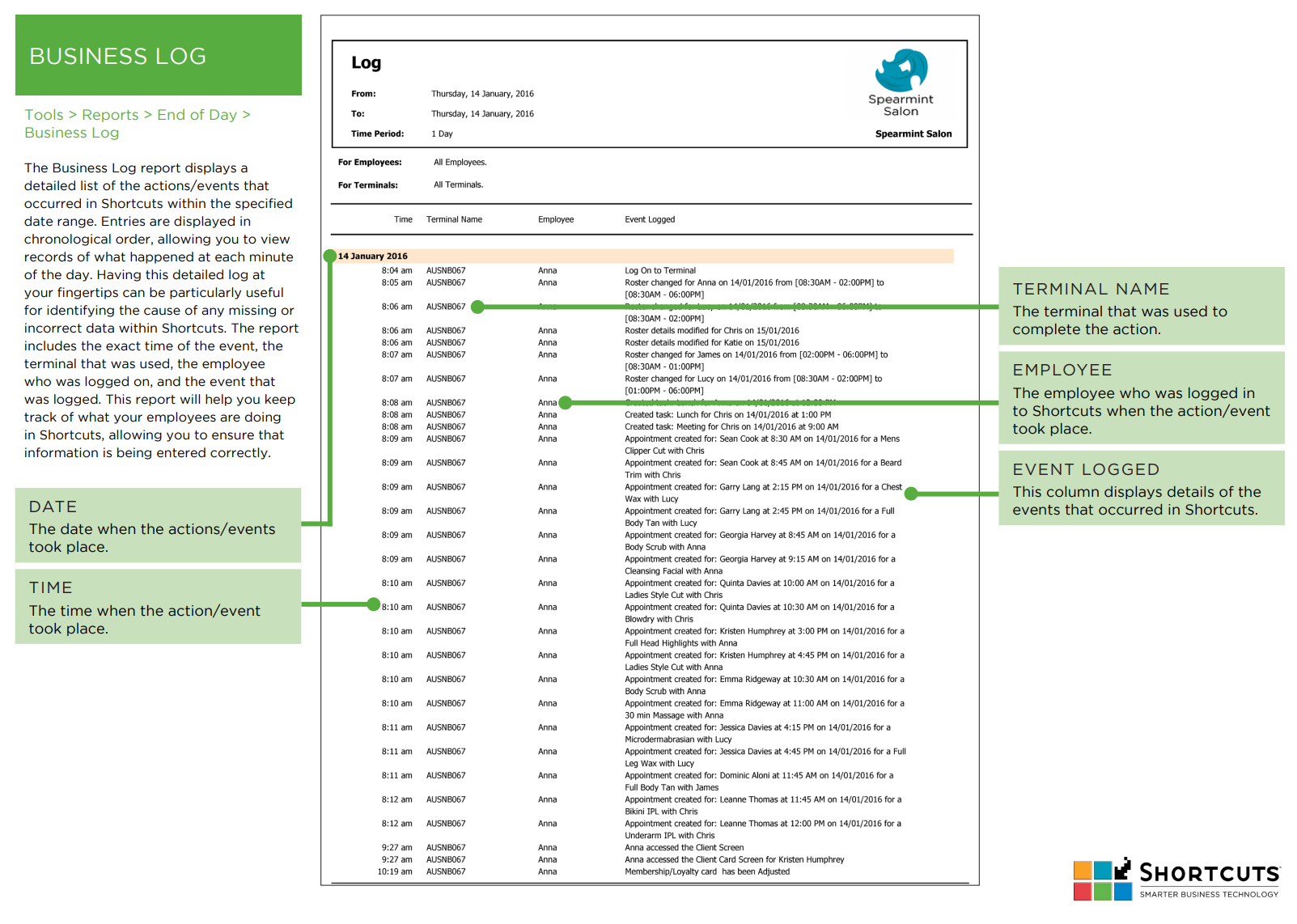Click 'Roster details modified for Chris on 15/01/2016'

pos(712,331)
